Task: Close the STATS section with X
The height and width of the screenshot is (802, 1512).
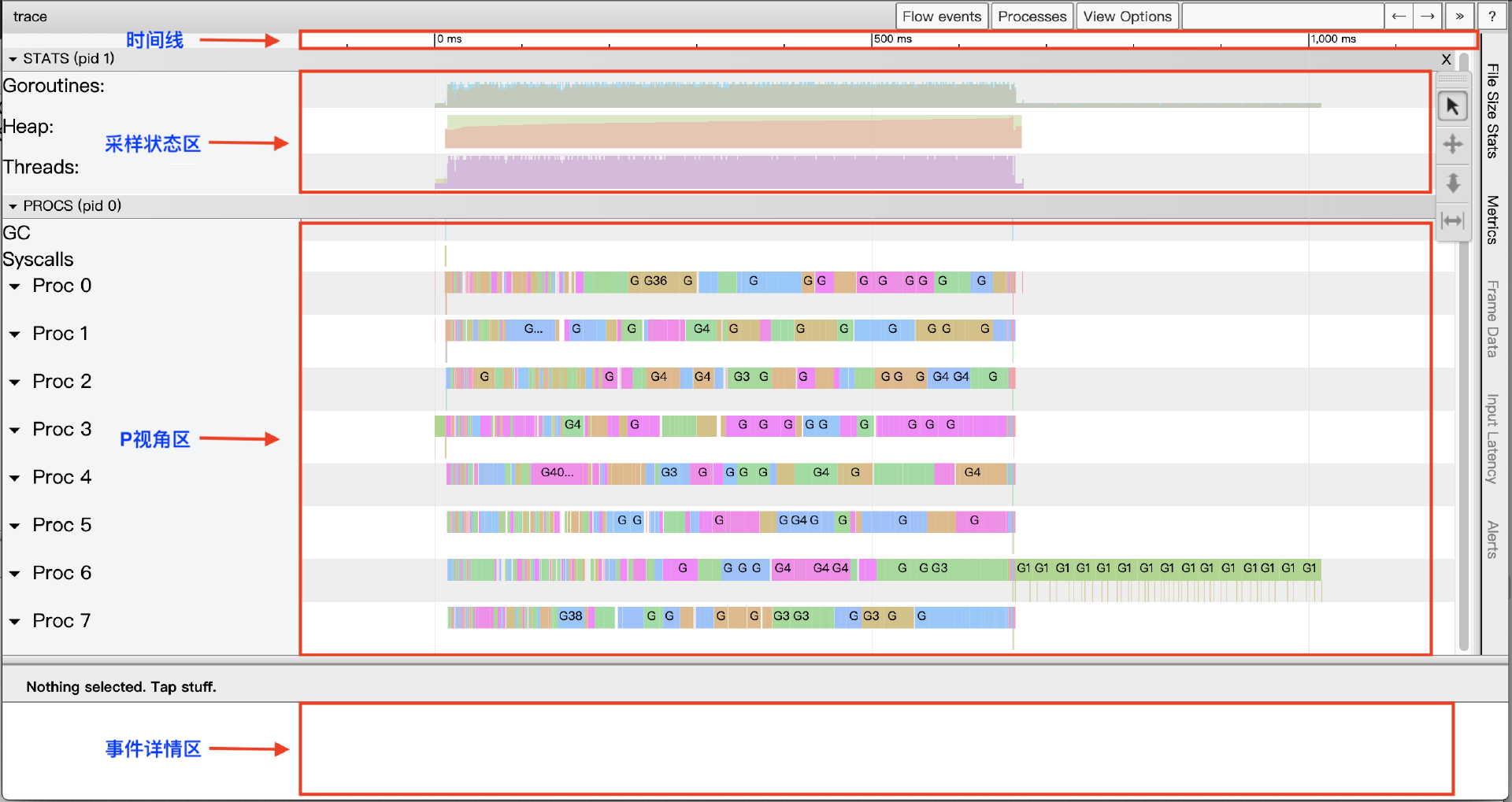Action: coord(1446,59)
